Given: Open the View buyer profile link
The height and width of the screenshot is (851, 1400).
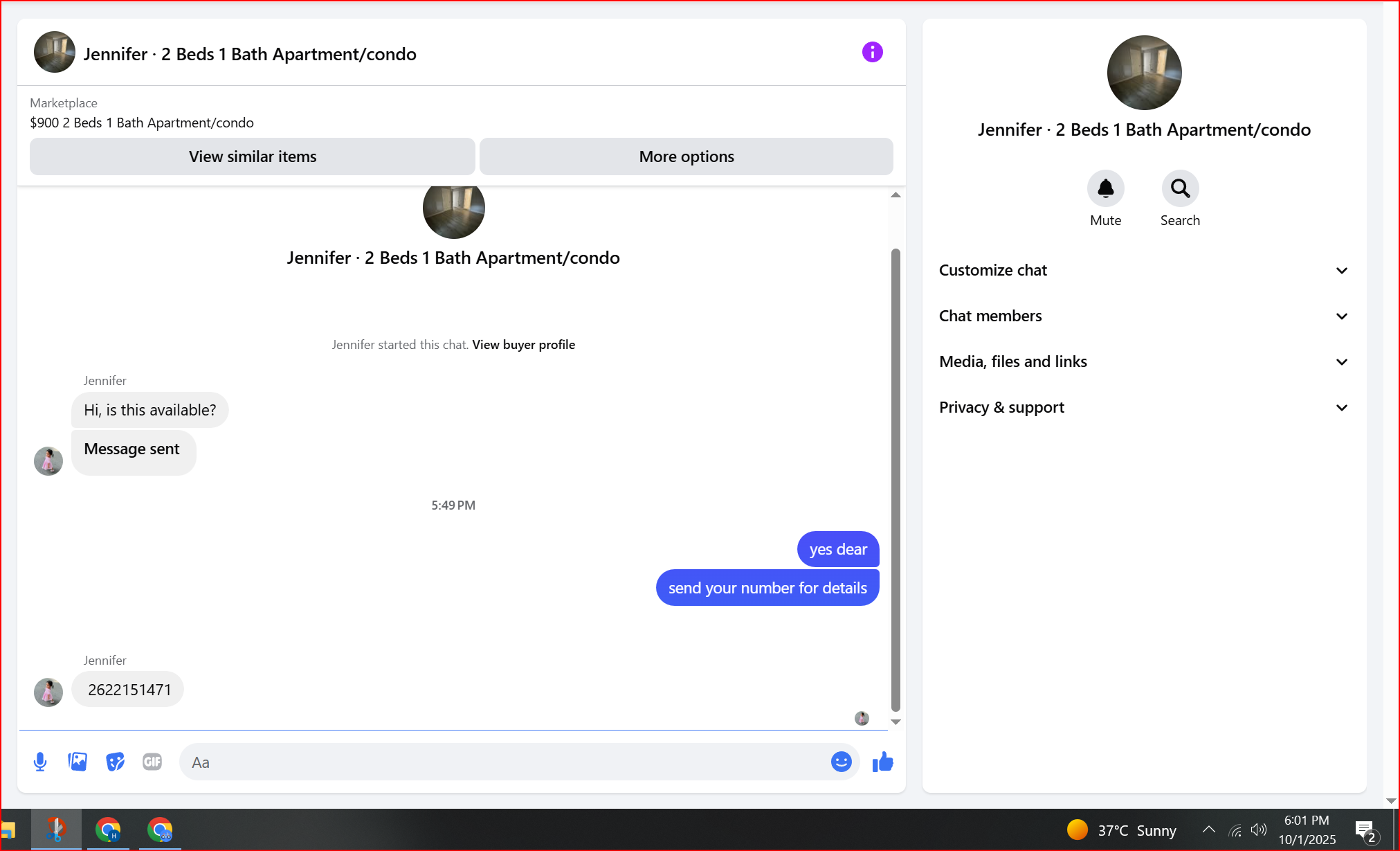Looking at the screenshot, I should point(523,345).
